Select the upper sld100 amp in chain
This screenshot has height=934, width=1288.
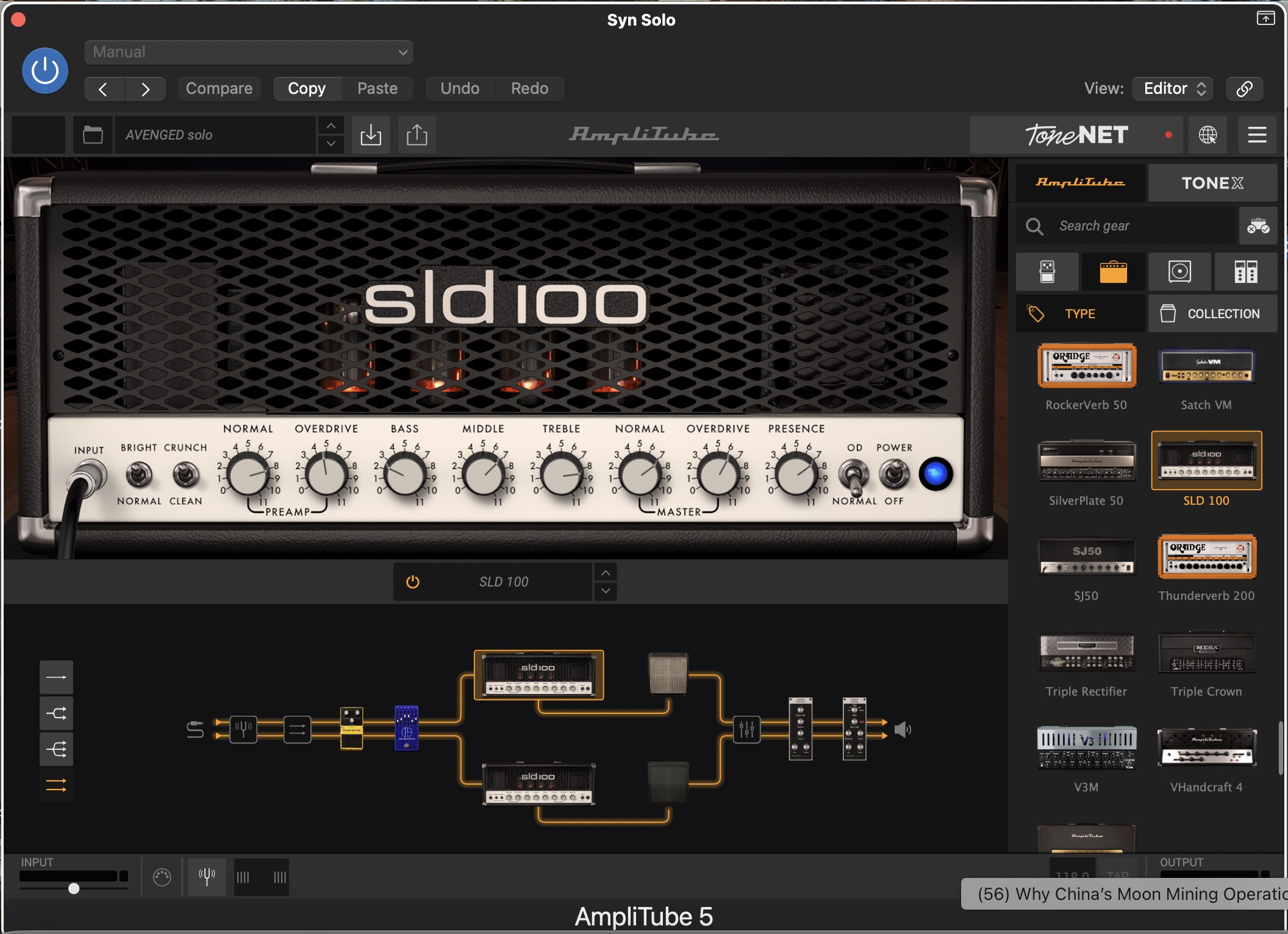(538, 674)
